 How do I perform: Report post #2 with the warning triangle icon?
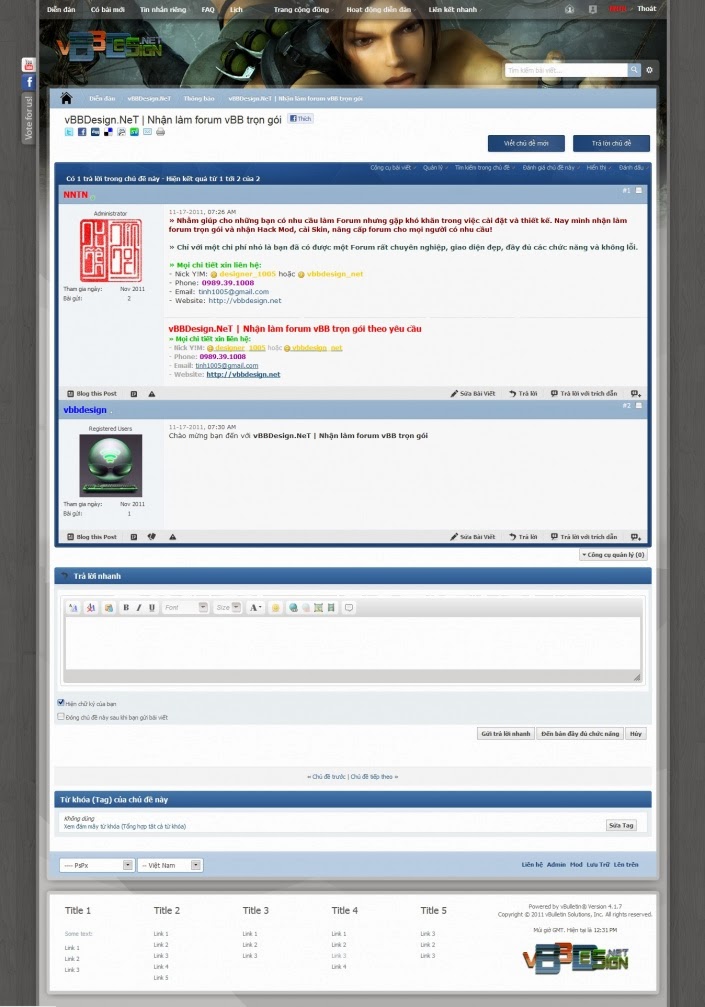172,537
